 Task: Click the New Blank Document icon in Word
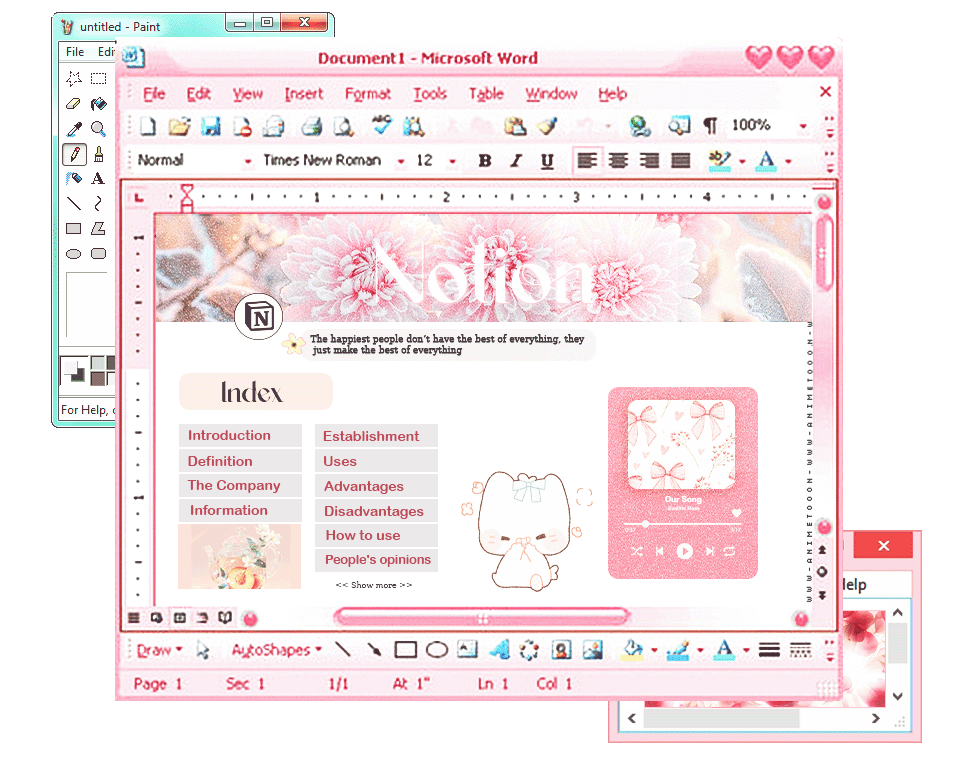[x=148, y=126]
